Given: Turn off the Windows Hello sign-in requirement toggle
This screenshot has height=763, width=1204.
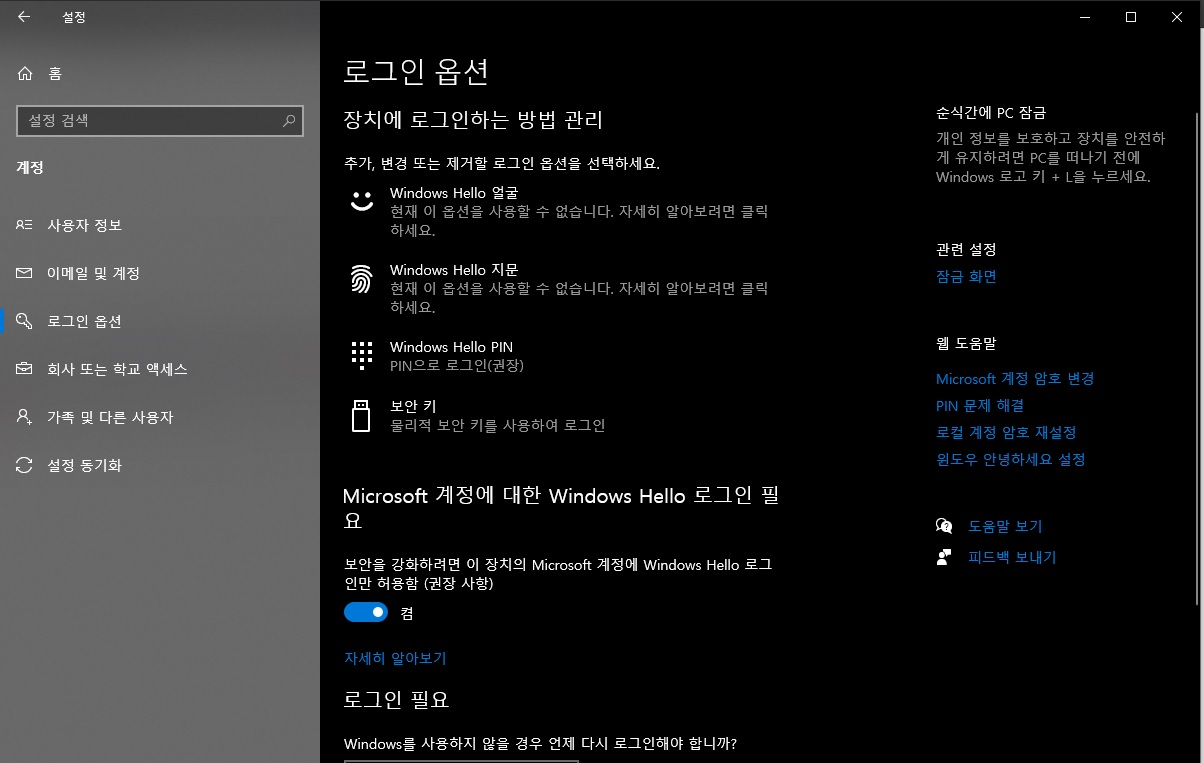Looking at the screenshot, I should pos(366,612).
